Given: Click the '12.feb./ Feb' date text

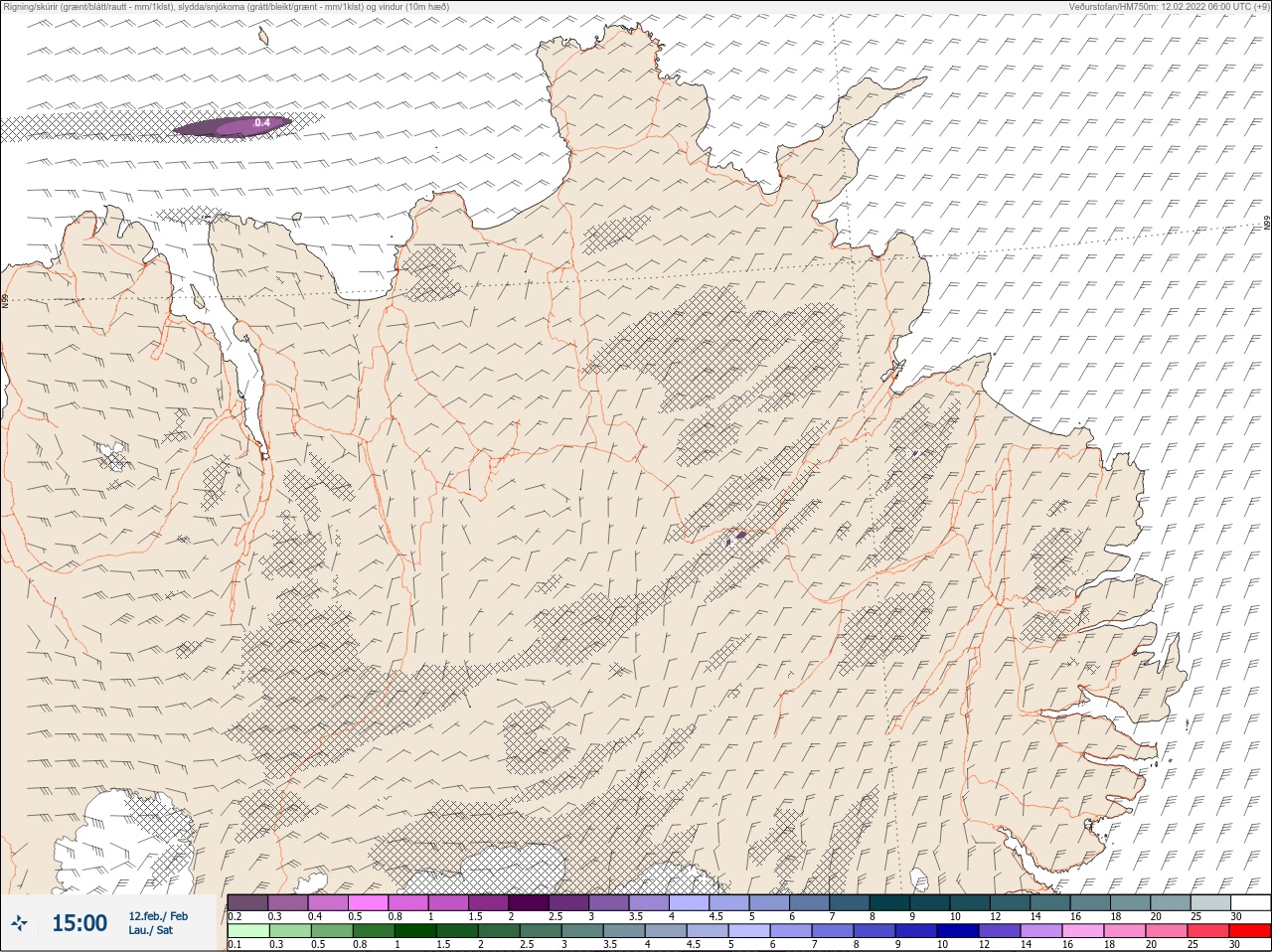Looking at the screenshot, I should (x=158, y=916).
